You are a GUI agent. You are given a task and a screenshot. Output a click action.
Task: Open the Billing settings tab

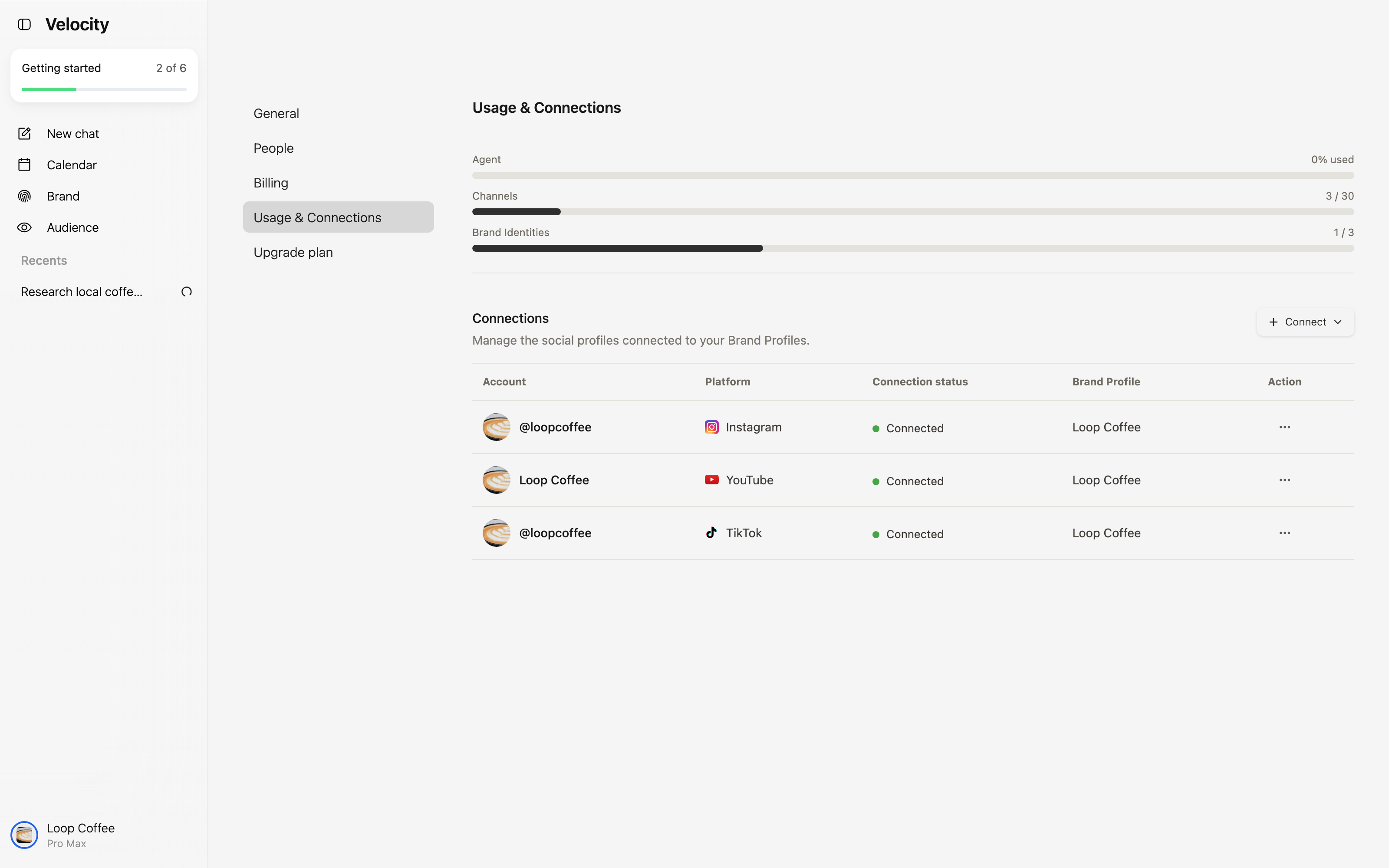[x=338, y=183]
